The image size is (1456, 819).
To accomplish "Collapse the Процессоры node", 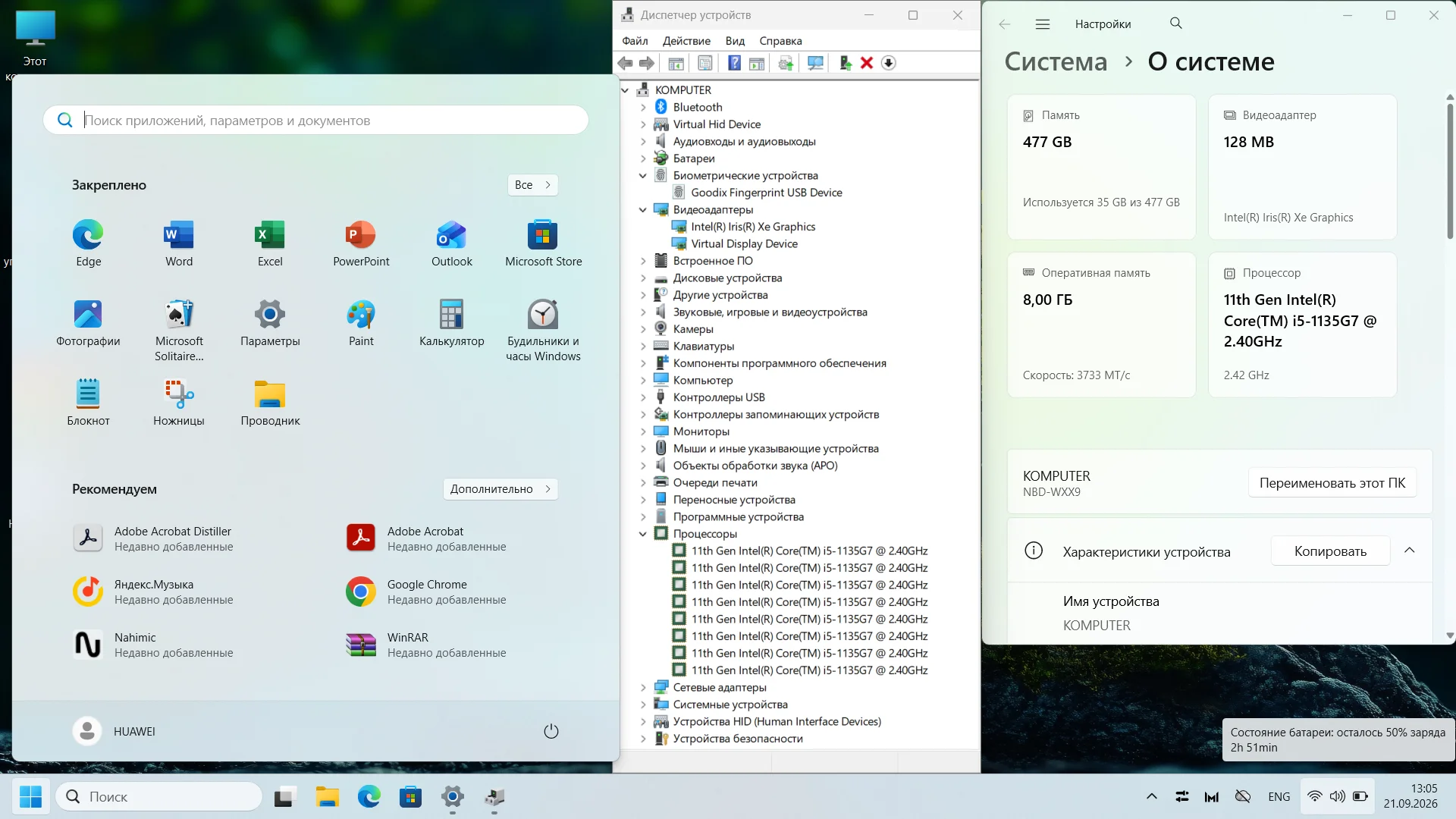I will click(x=643, y=534).
